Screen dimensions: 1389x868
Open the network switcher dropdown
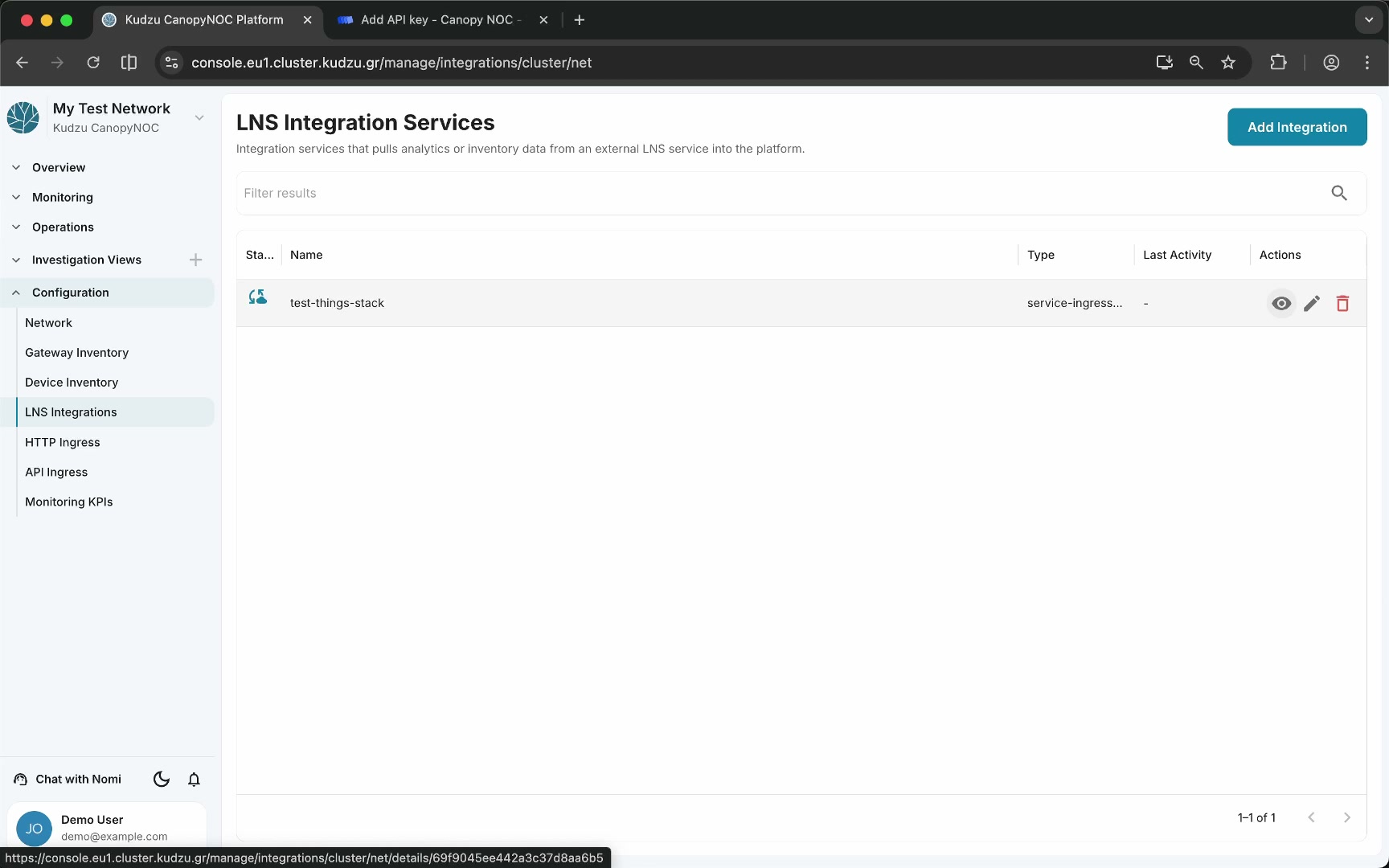point(199,117)
